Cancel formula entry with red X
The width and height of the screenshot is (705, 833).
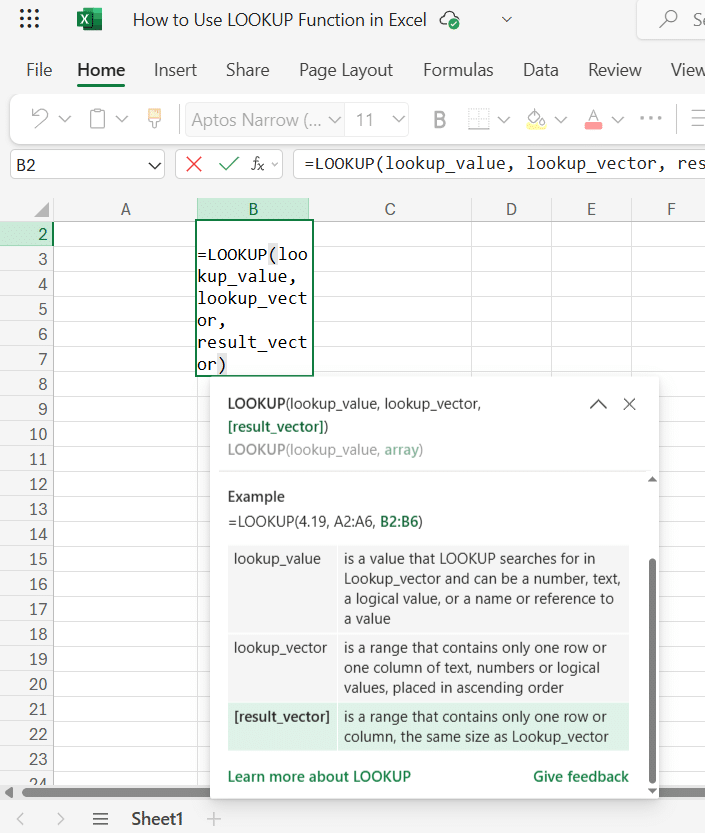(194, 164)
